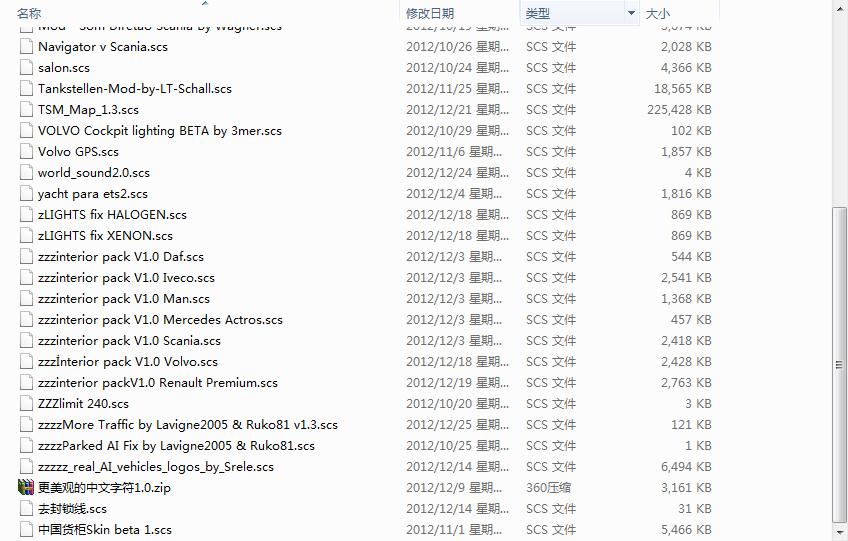Click file icon beside salon.scs
Screen dimensions: 848x541
point(26,68)
